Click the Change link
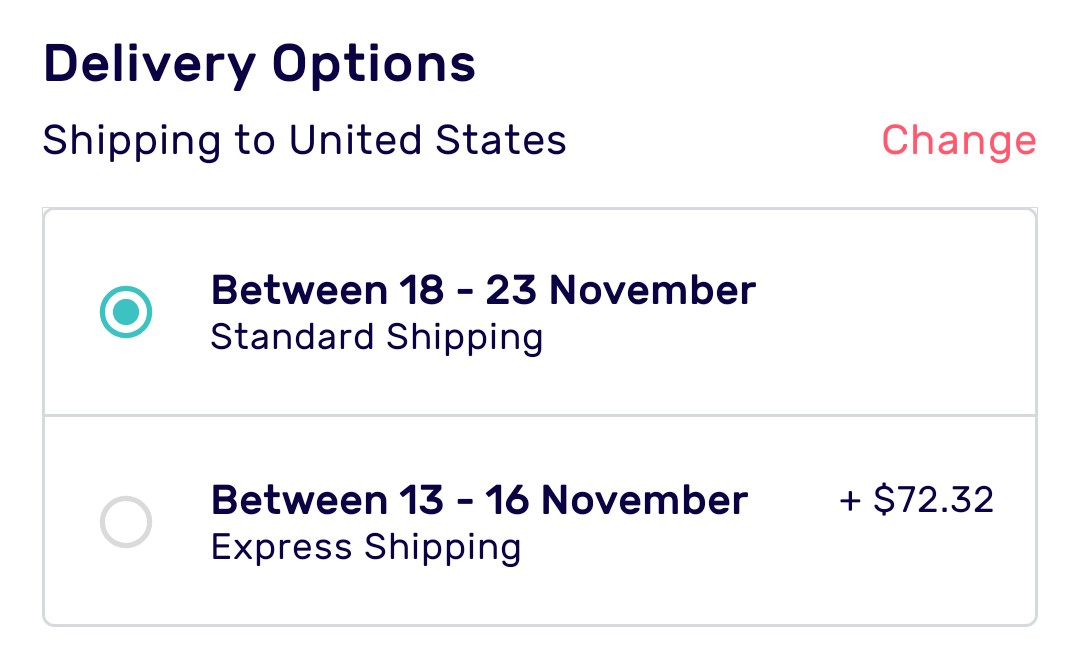Image resolution: width=1080 pixels, height=667 pixels. pos(958,140)
